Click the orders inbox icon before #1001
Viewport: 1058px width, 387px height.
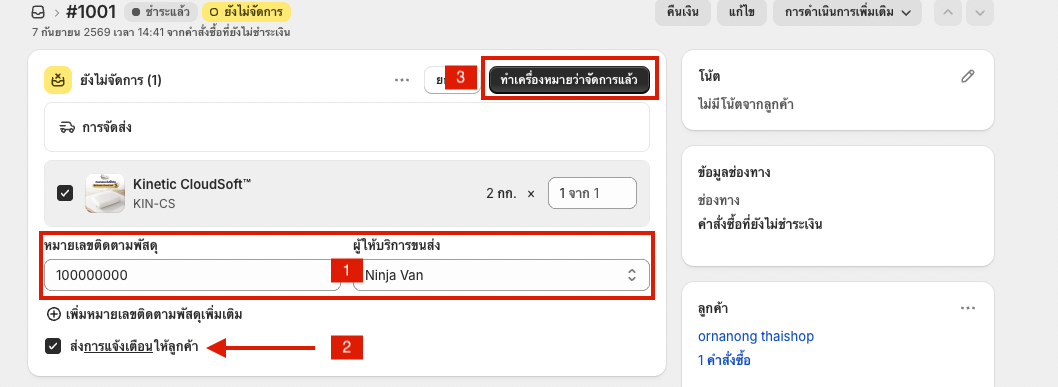tap(38, 12)
